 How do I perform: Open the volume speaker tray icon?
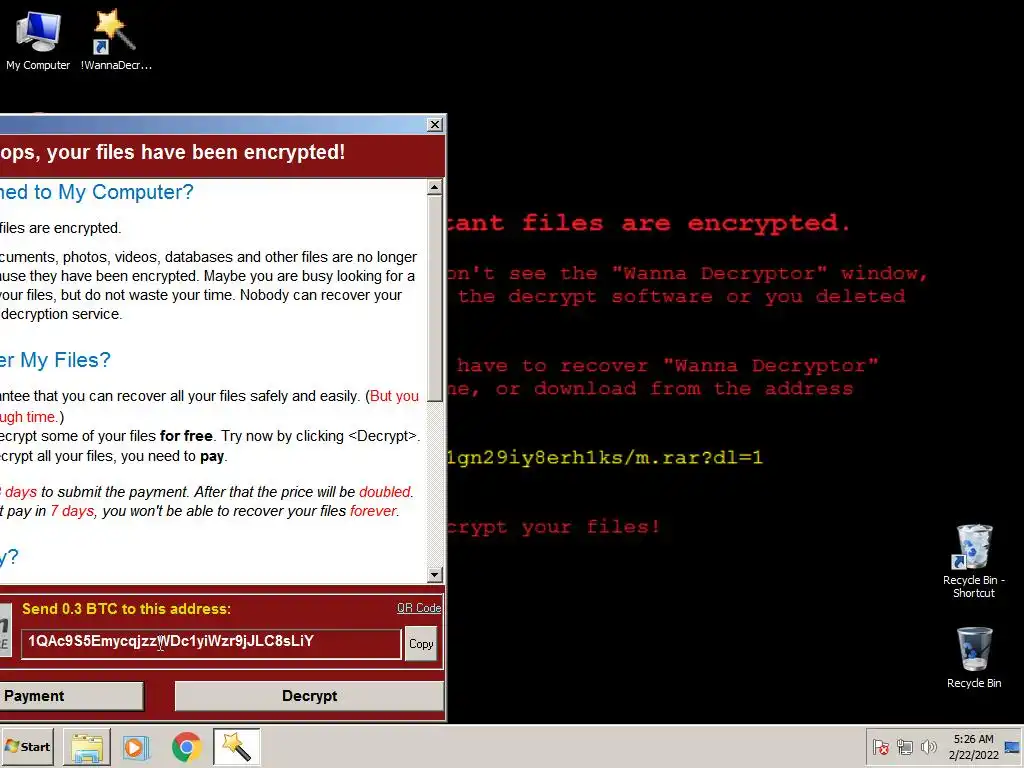point(928,746)
